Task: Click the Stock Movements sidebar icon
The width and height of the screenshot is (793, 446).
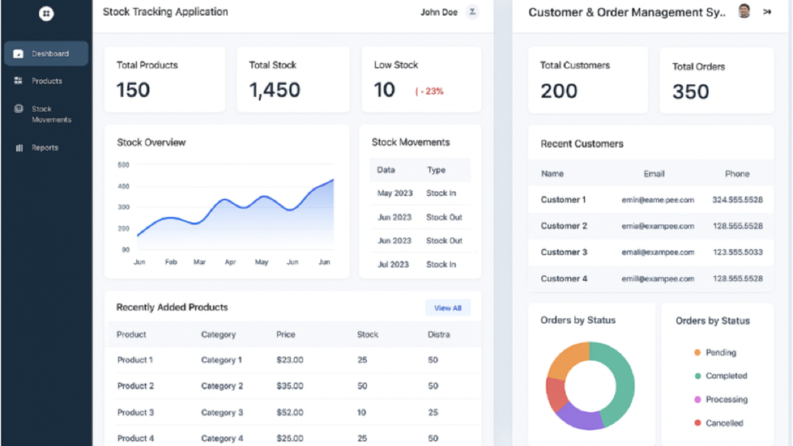Action: (19, 108)
